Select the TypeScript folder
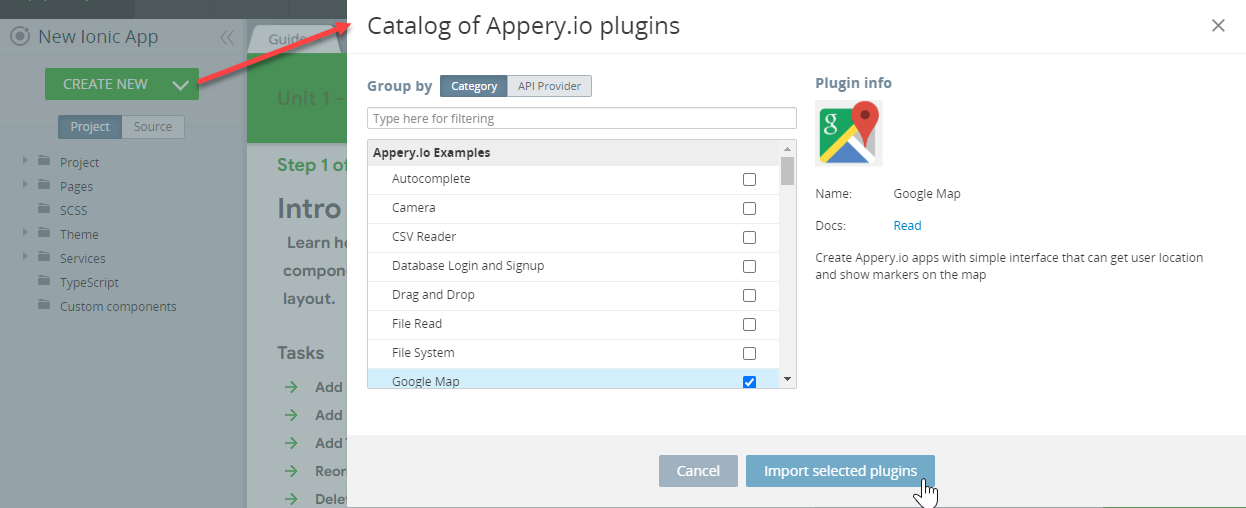Image resolution: width=1246 pixels, height=508 pixels. (x=89, y=282)
